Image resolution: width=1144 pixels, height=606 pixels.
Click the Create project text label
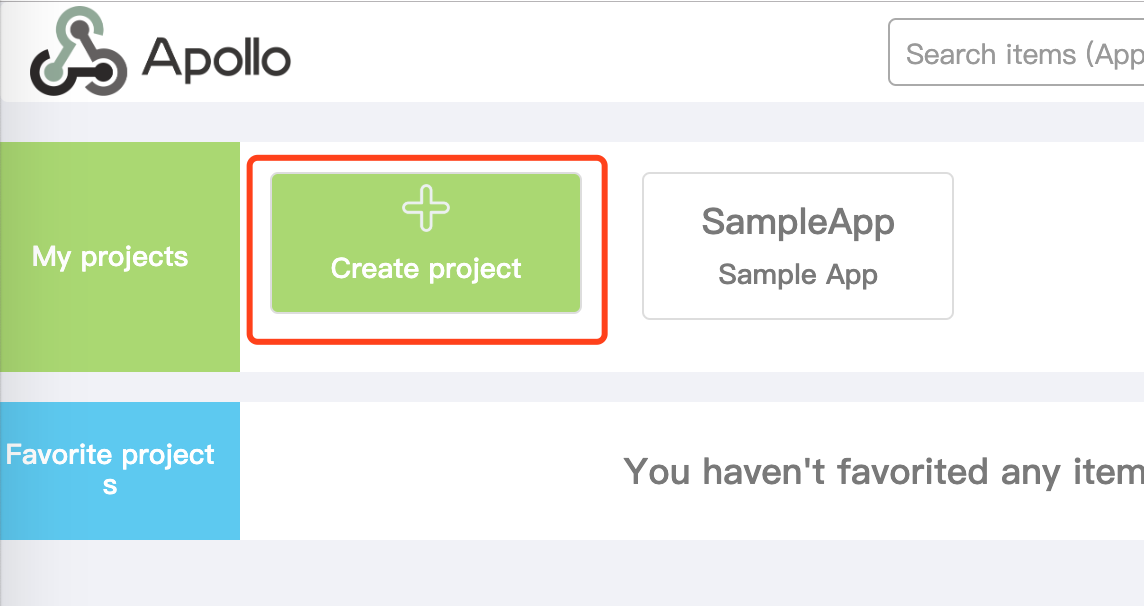426,269
